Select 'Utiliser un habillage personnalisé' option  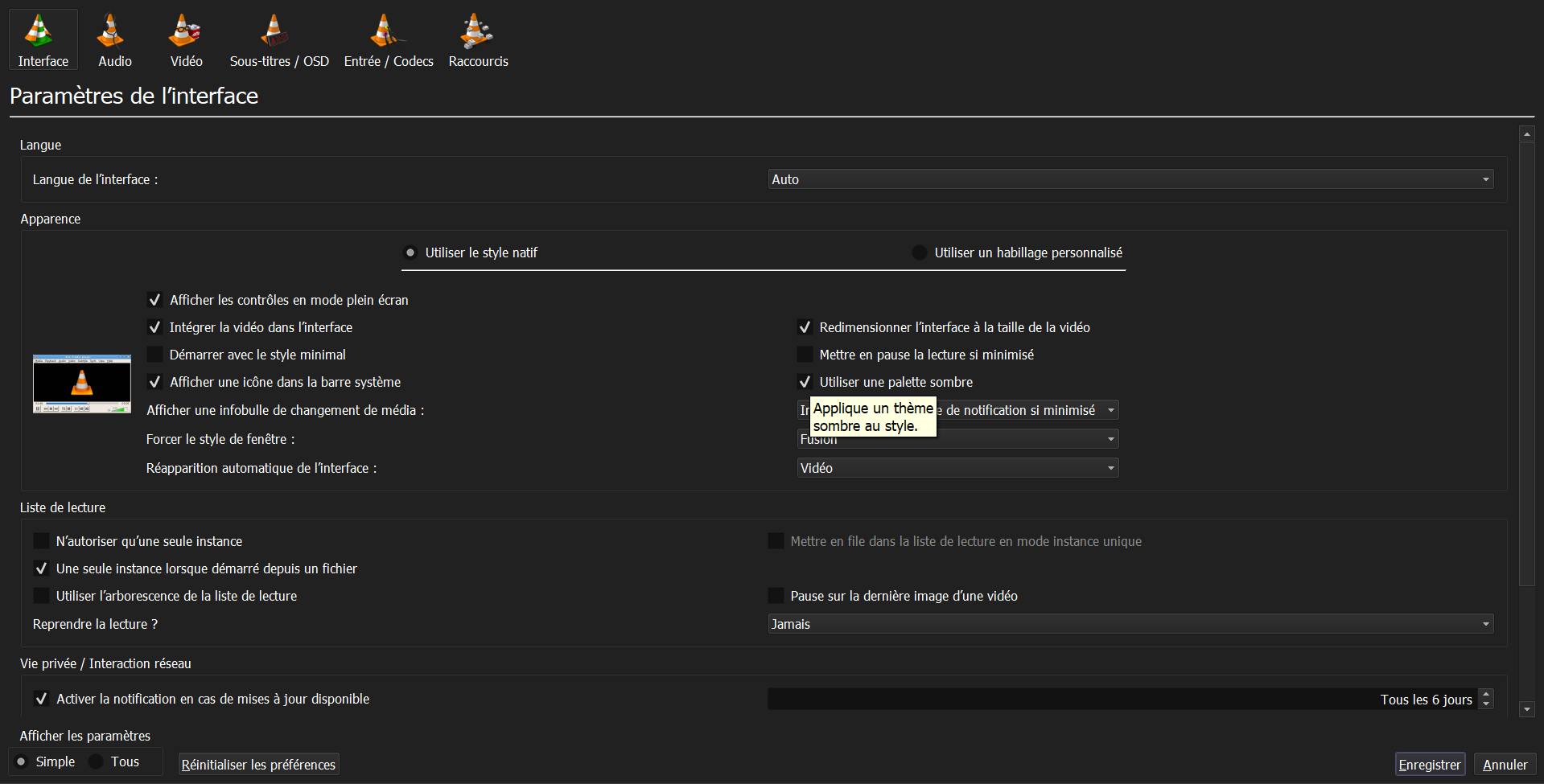click(919, 252)
